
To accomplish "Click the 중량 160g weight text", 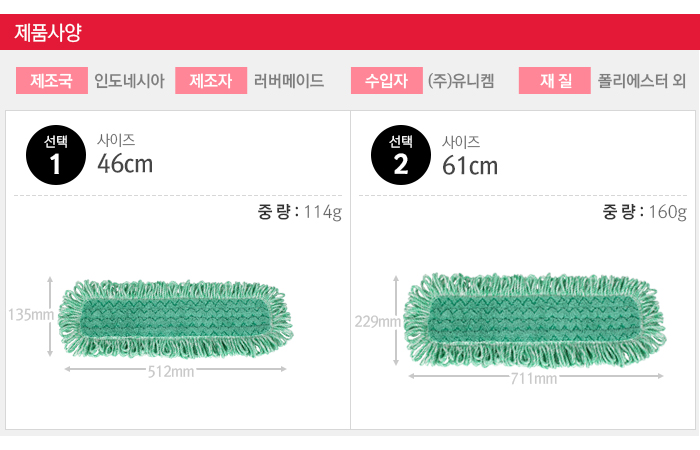I will point(645,212).
